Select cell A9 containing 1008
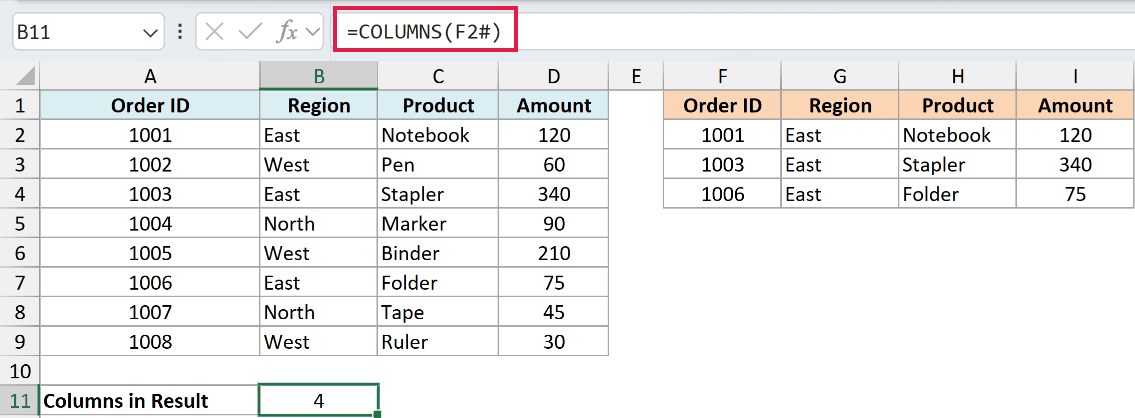 pyautogui.click(x=150, y=342)
